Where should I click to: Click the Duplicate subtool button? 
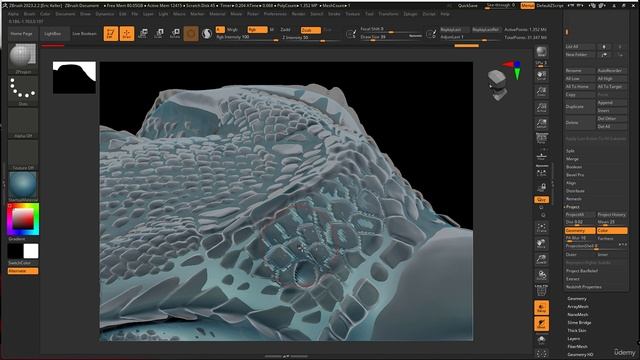580,107
